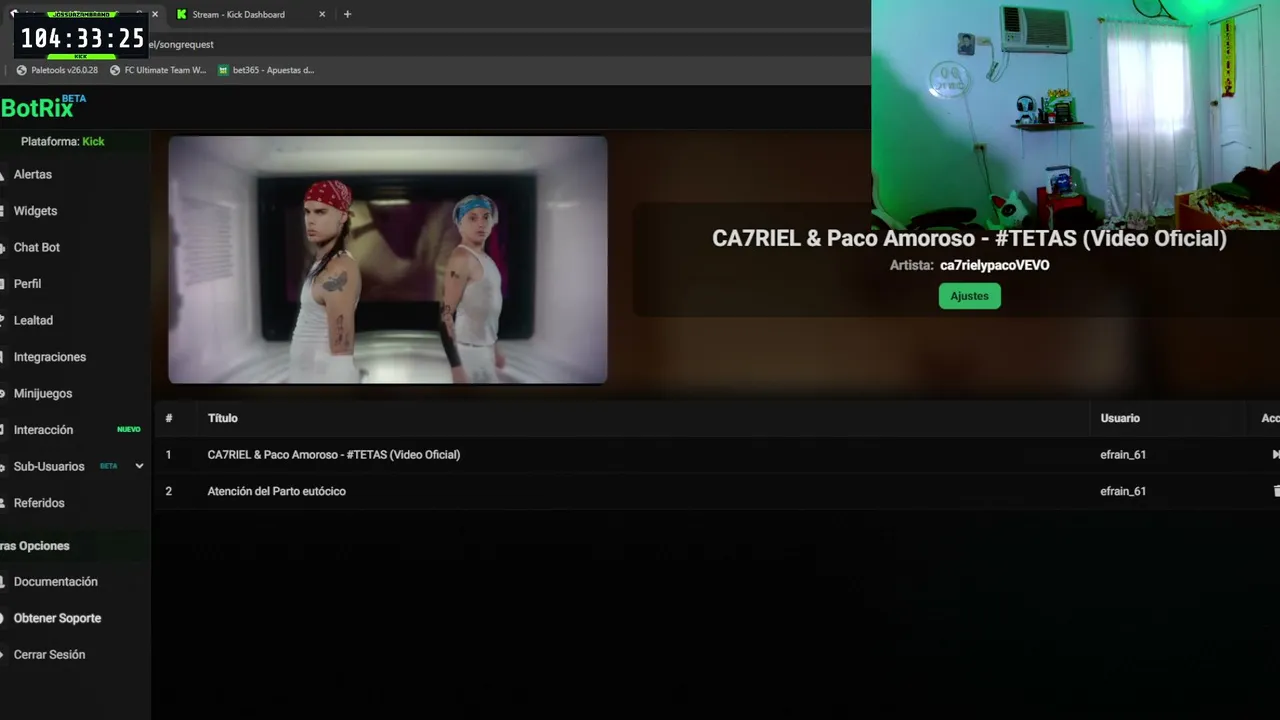Select queue row Atención del Parto eutócico
1280x720 pixels.
(716, 491)
